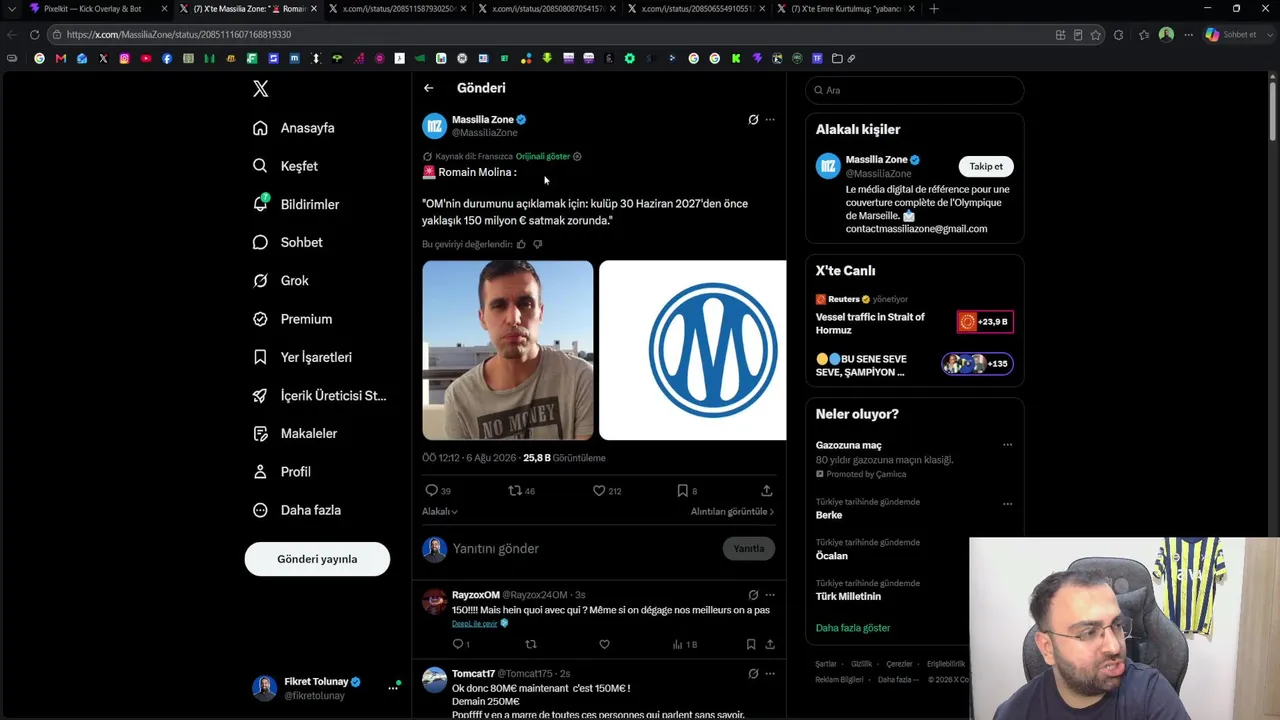Open a new browser tab
Image resolution: width=1280 pixels, height=720 pixels.
point(934,9)
